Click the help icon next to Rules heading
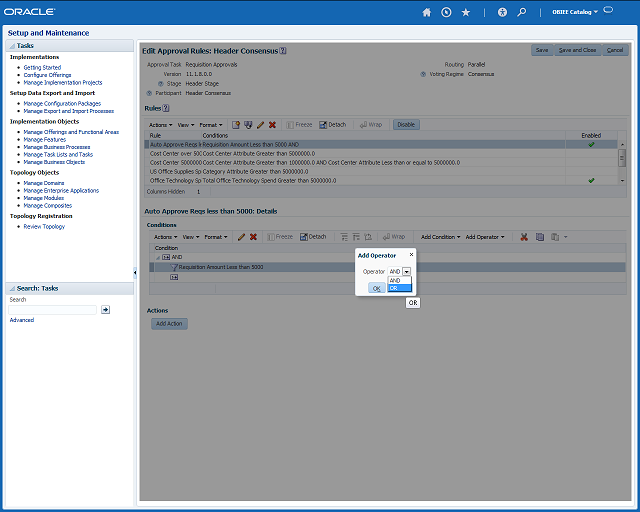640x512 pixels. pos(166,108)
